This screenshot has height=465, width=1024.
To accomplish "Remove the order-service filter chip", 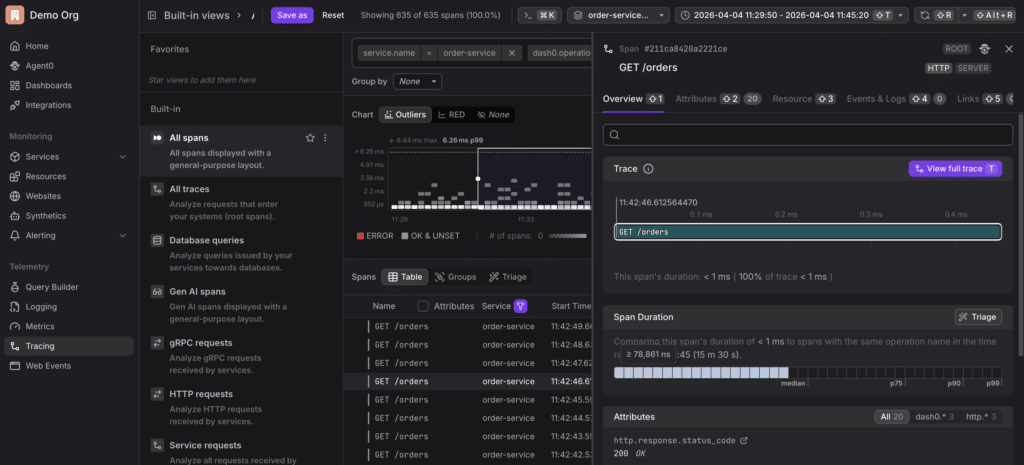I will coord(512,53).
